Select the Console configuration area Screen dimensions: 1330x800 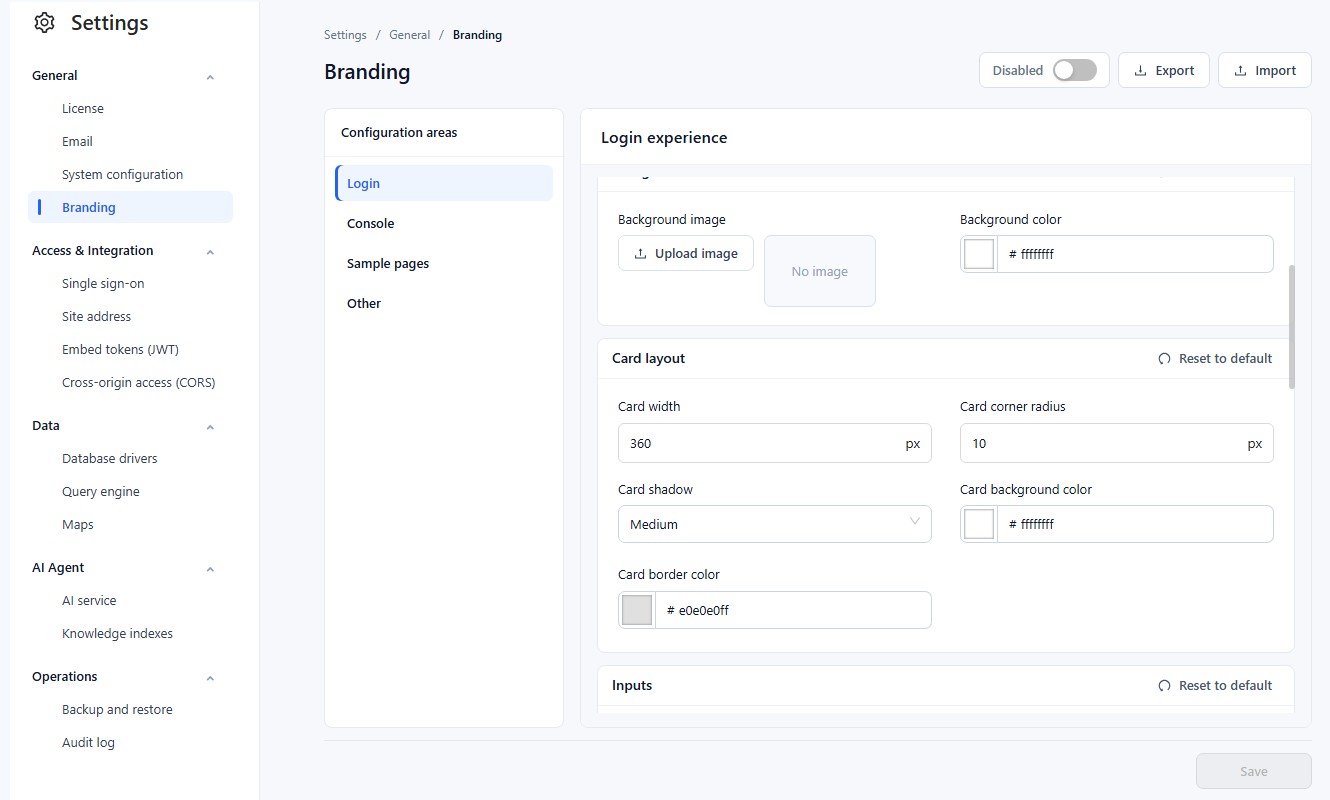point(444,223)
